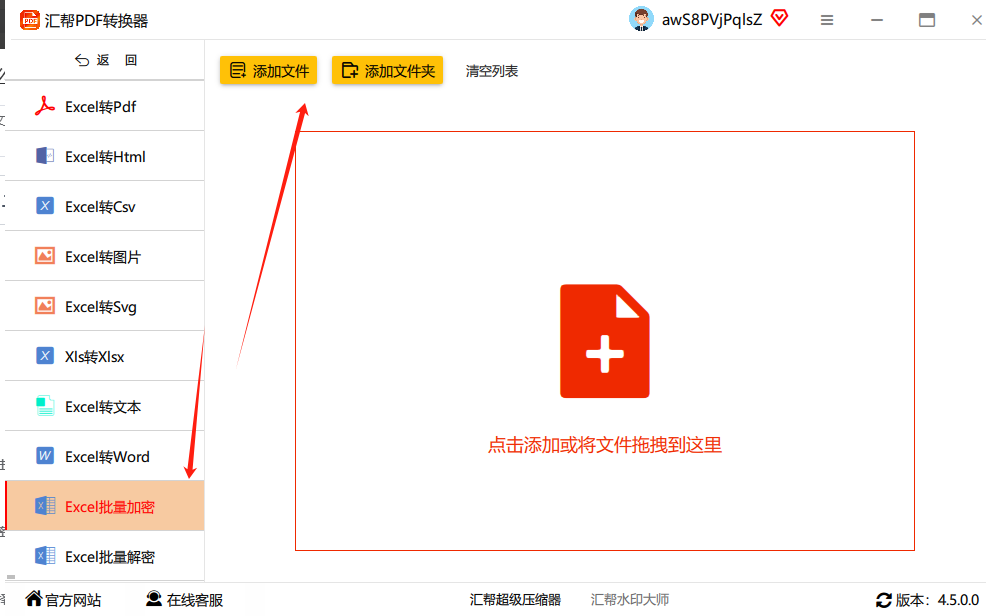Click the refresh icon next to 版本
The image size is (986, 616).
pyautogui.click(x=884, y=600)
